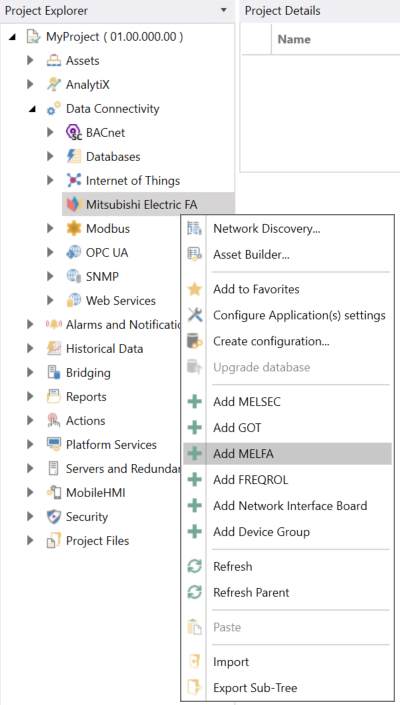Select the Platform Services tree item
The height and width of the screenshot is (705, 400).
click(x=111, y=445)
